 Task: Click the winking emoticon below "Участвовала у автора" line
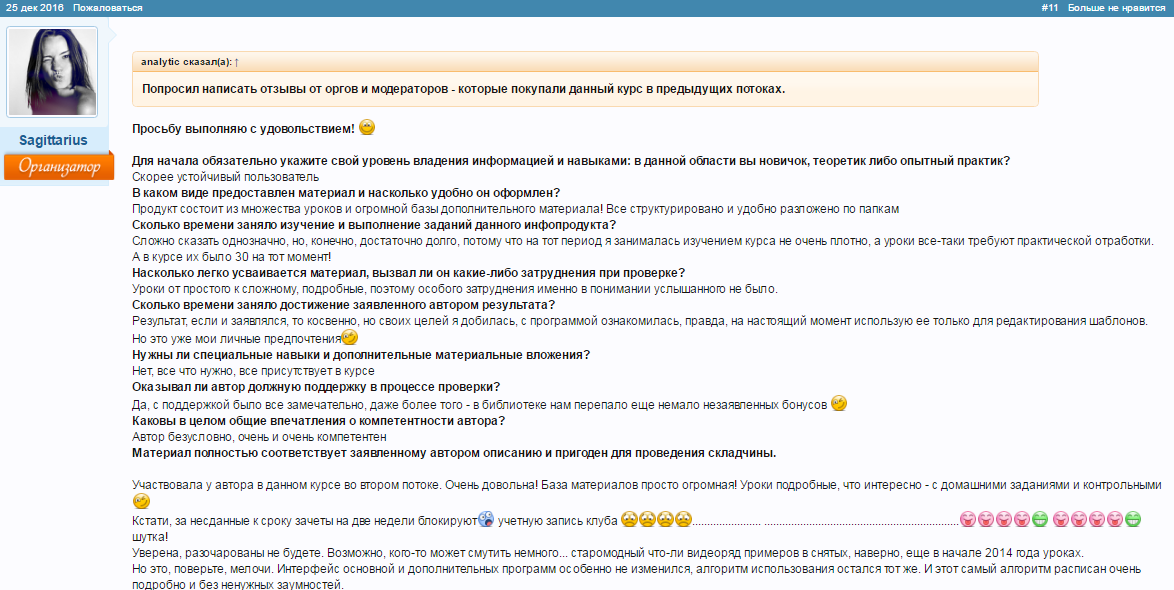(141, 501)
